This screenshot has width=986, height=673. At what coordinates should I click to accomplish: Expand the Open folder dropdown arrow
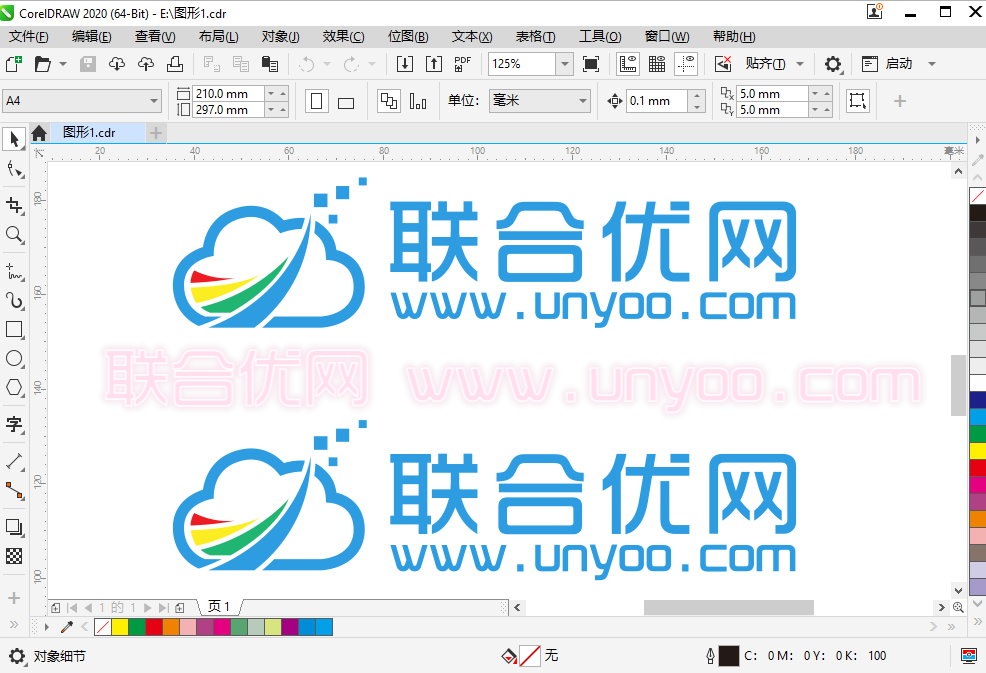(x=63, y=64)
